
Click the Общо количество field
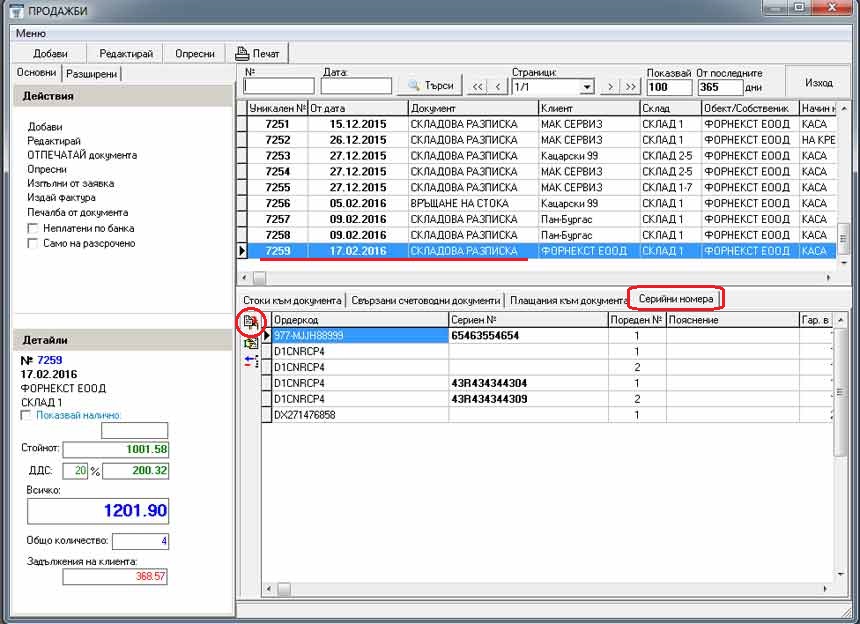(x=140, y=541)
